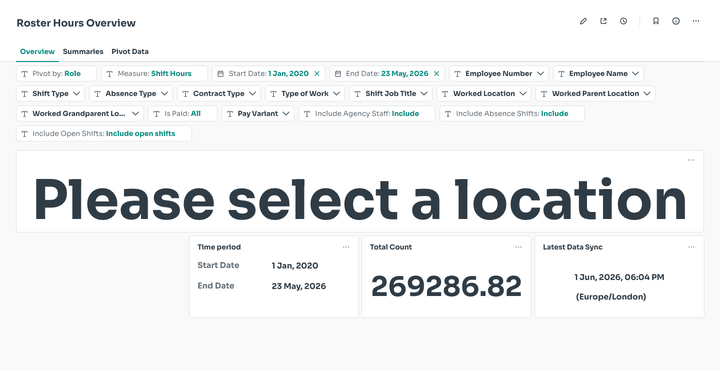The image size is (720, 371).
Task: Open the dashboard info icon
Action: pyautogui.click(x=676, y=21)
